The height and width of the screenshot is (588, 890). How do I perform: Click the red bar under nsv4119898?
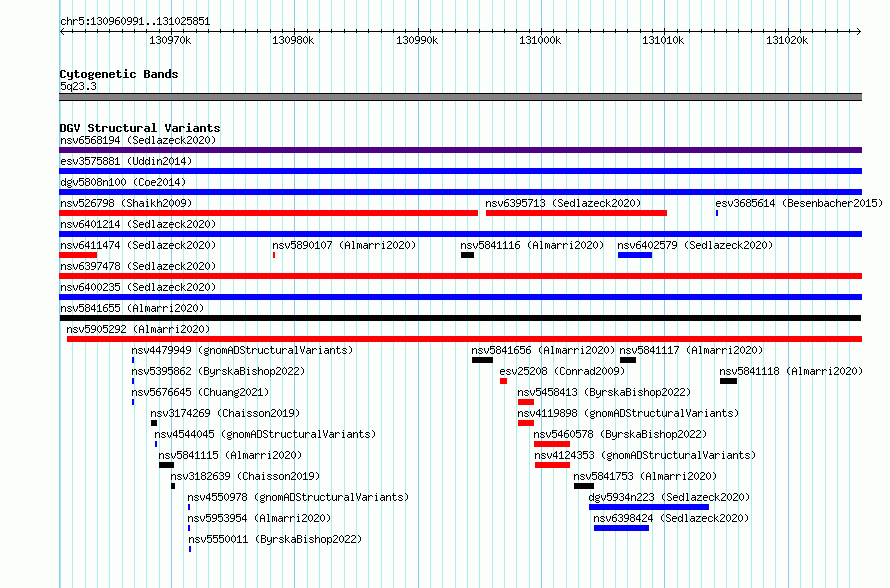(526, 423)
